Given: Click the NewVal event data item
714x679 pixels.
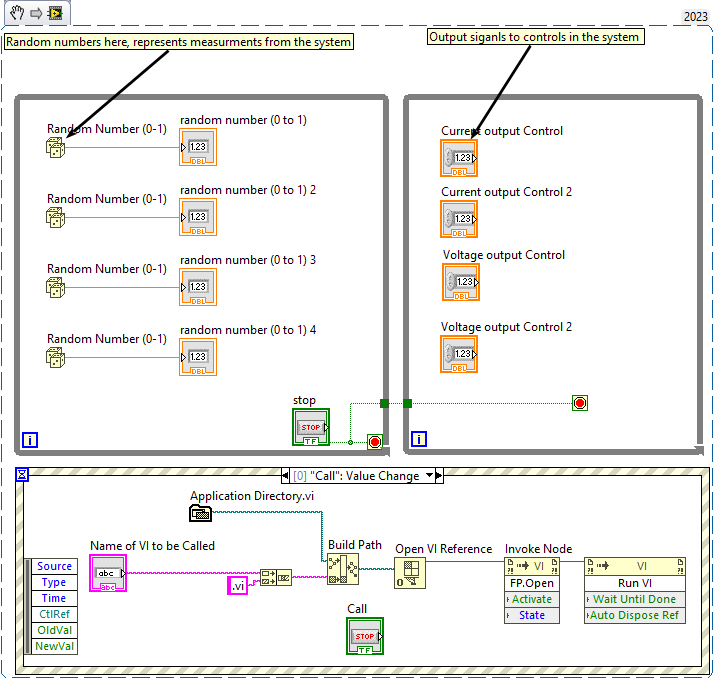Looking at the screenshot, I should coord(54,646).
